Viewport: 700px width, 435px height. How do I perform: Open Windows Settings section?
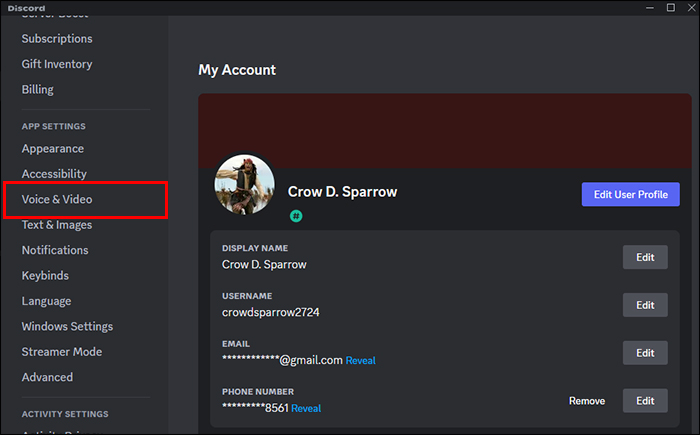point(67,326)
